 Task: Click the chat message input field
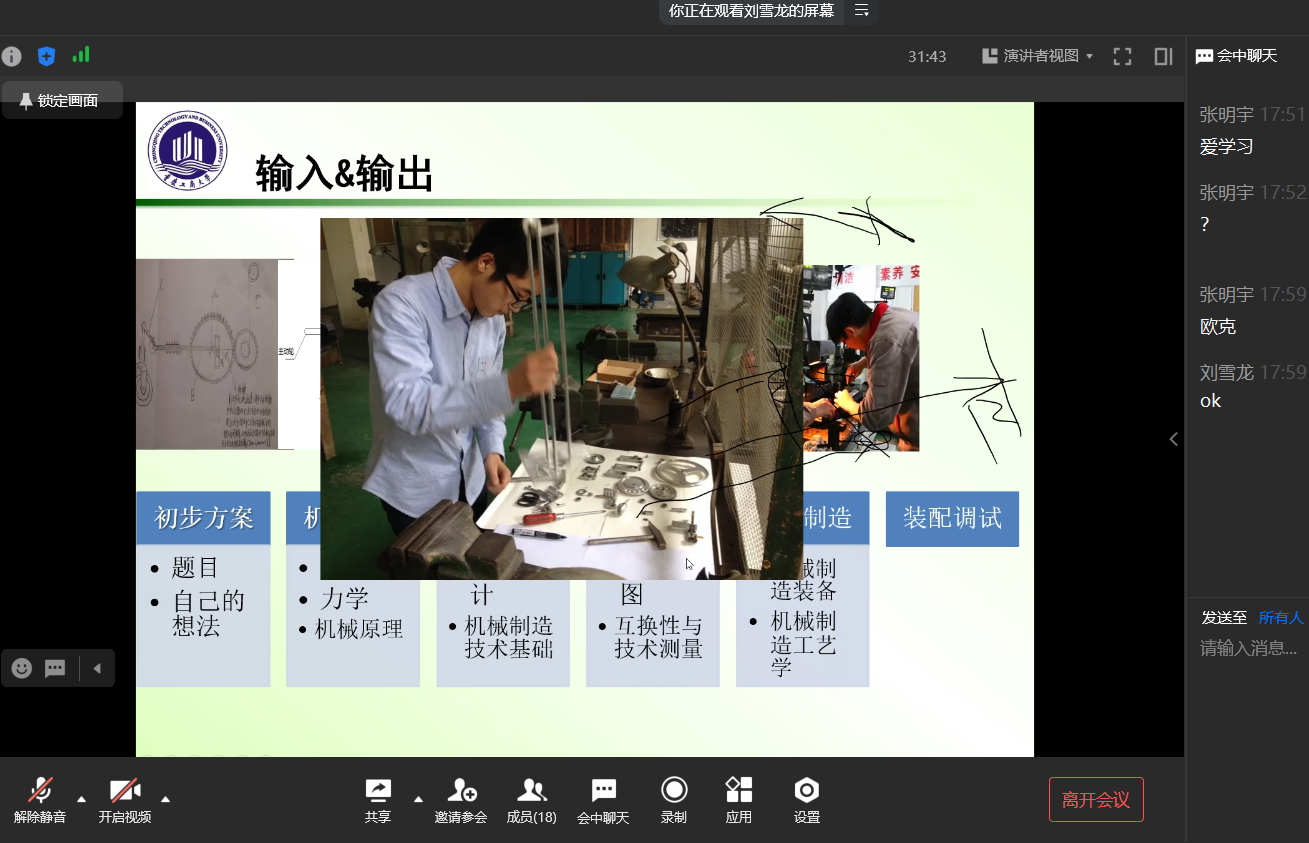[1248, 649]
